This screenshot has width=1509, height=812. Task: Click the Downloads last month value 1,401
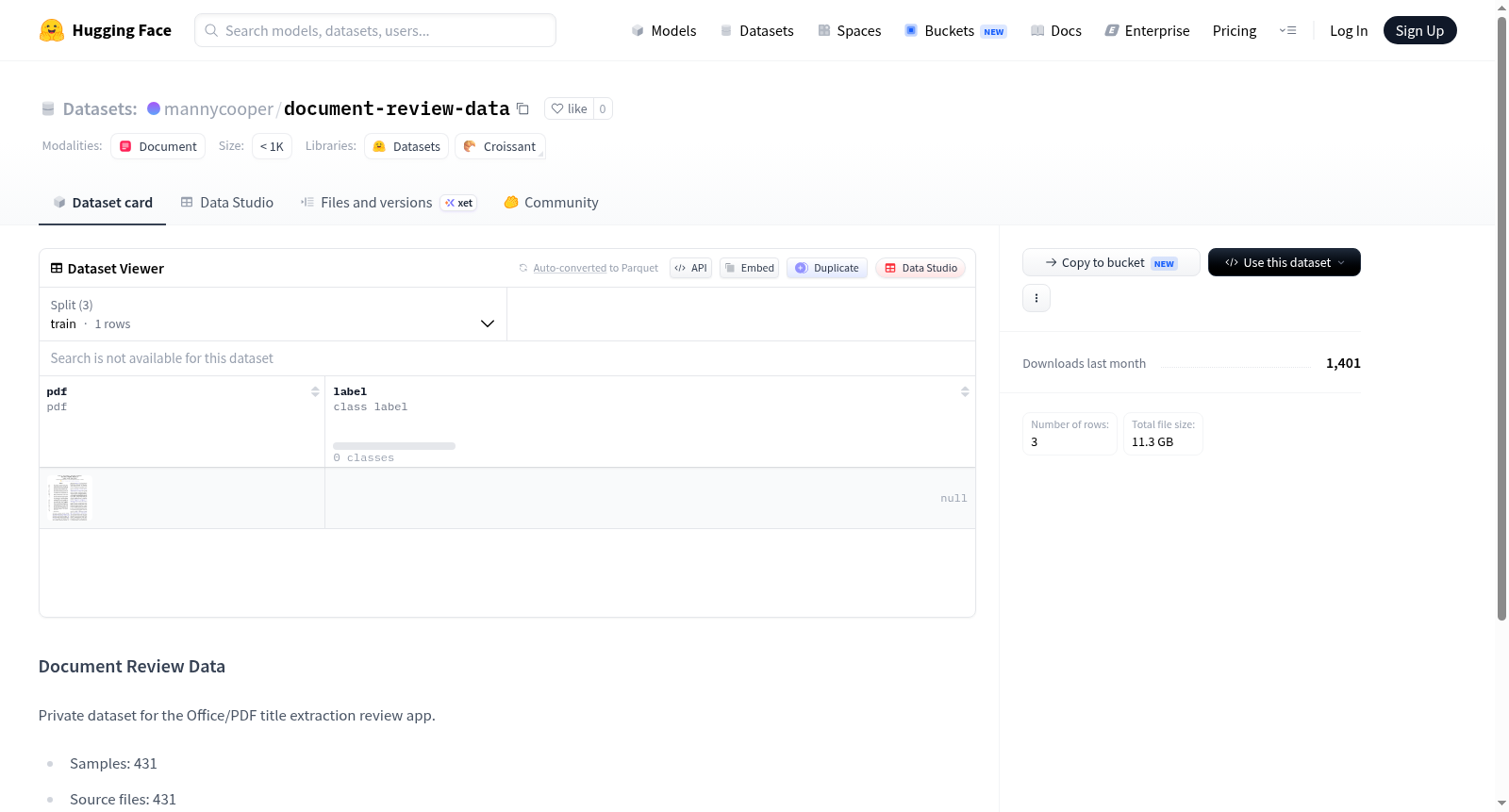pyautogui.click(x=1343, y=363)
